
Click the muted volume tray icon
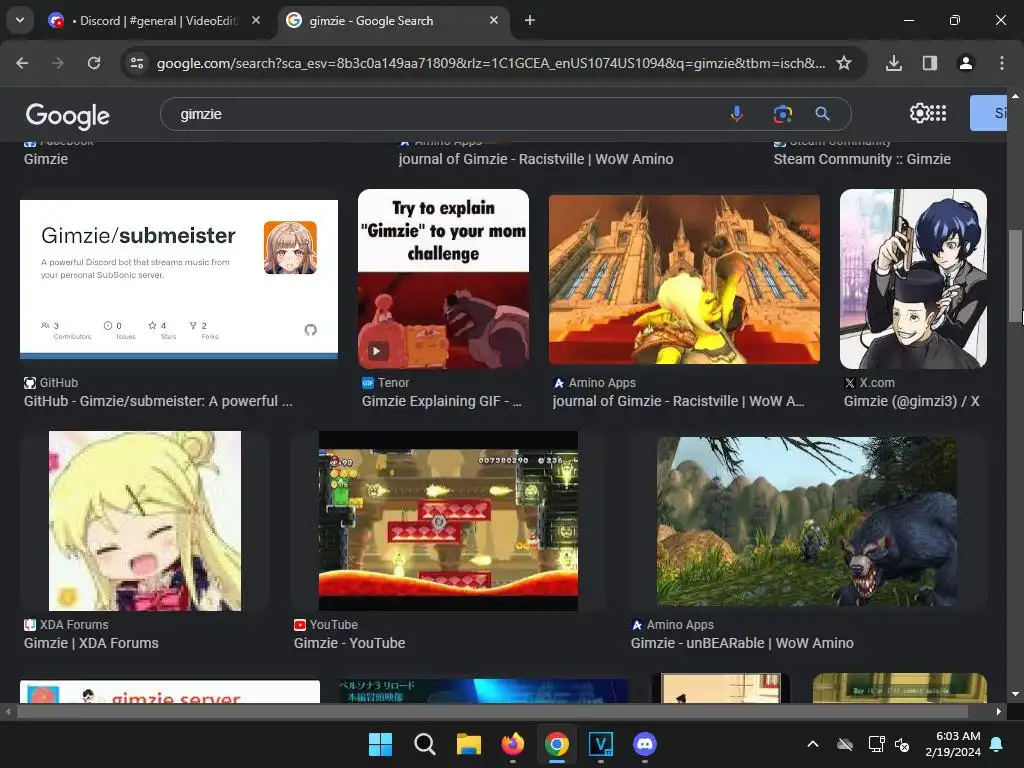(x=902, y=744)
